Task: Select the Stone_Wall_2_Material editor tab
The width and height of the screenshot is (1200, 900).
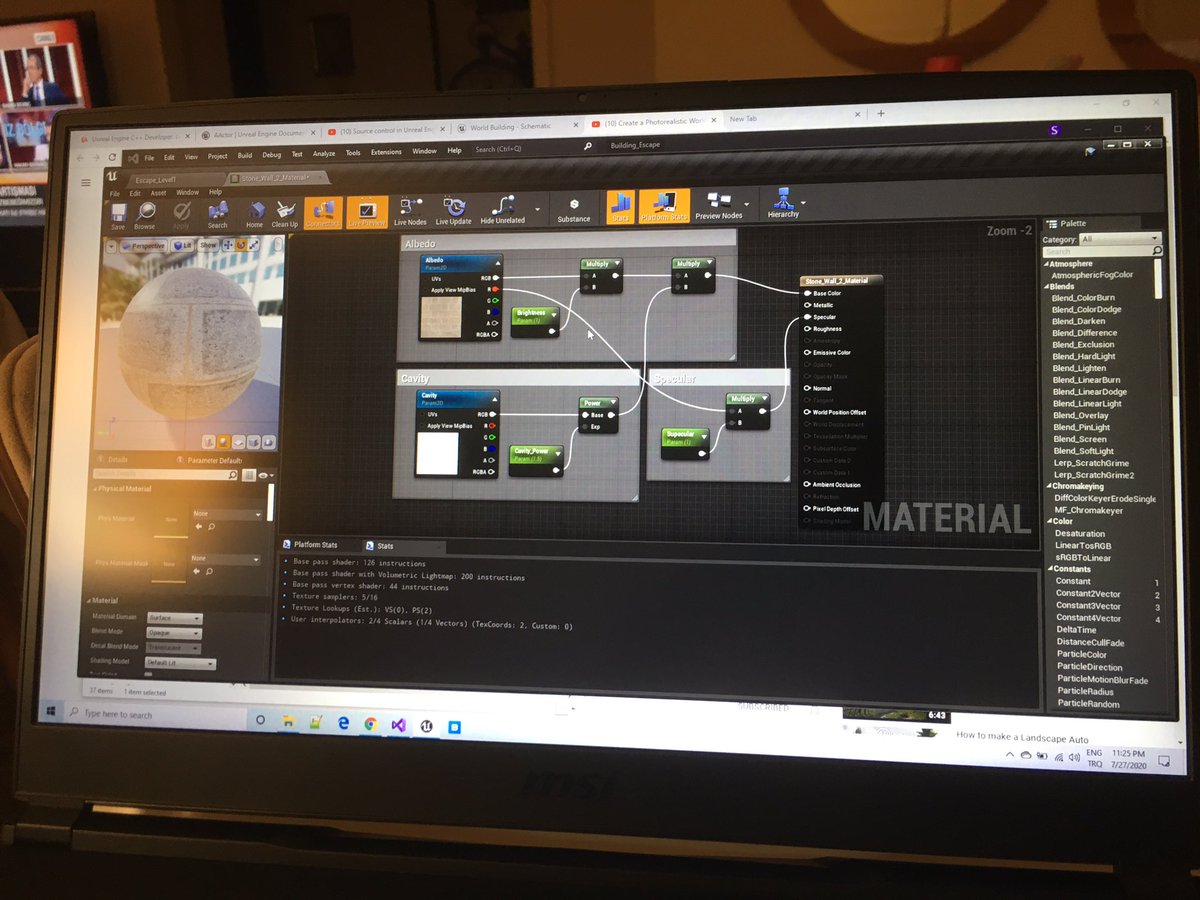Action: (x=275, y=178)
